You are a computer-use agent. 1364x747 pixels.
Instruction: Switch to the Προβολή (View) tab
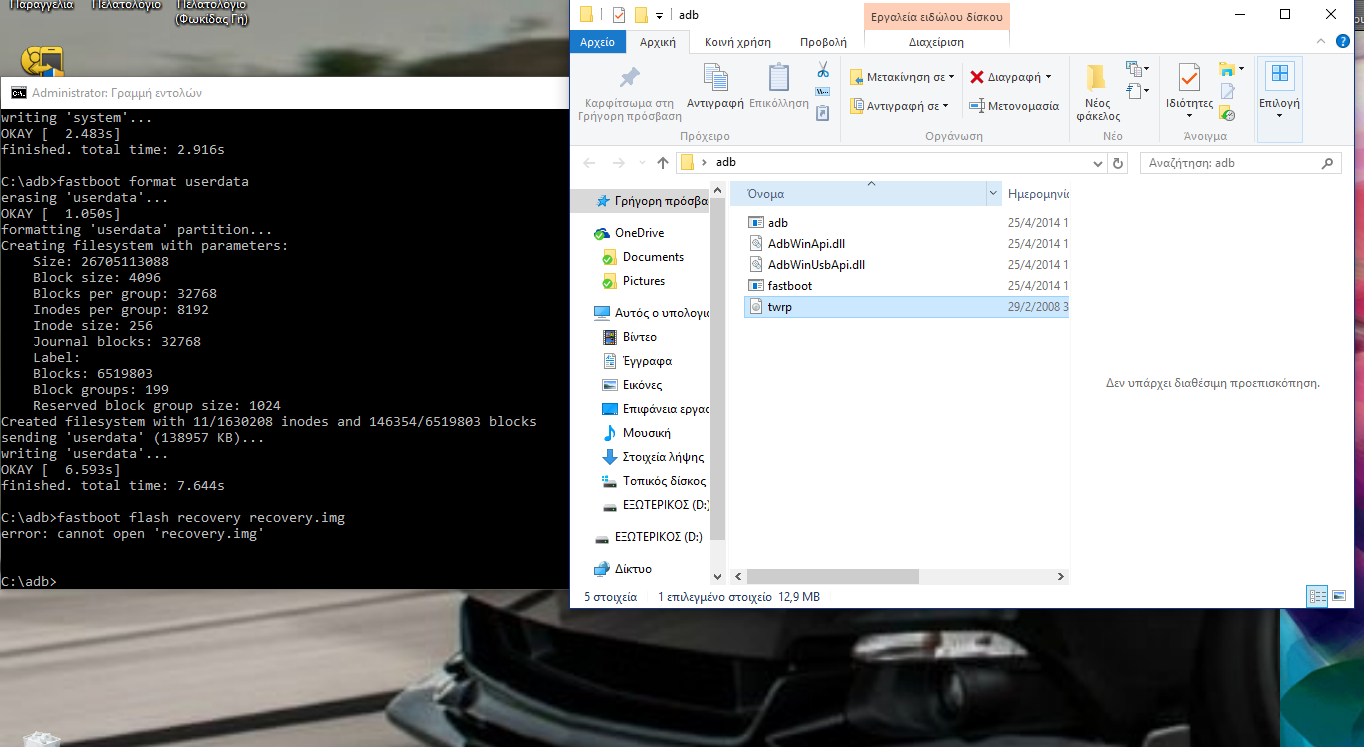823,42
